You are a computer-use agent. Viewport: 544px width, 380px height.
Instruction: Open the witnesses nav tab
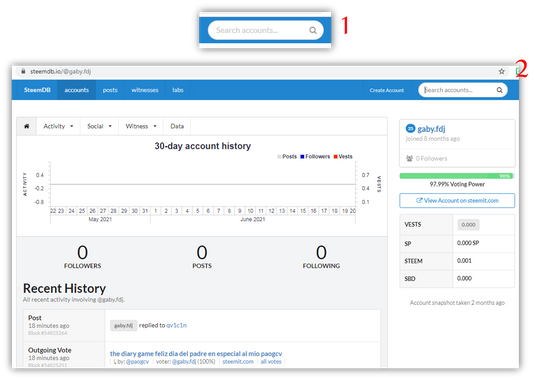[x=145, y=90]
